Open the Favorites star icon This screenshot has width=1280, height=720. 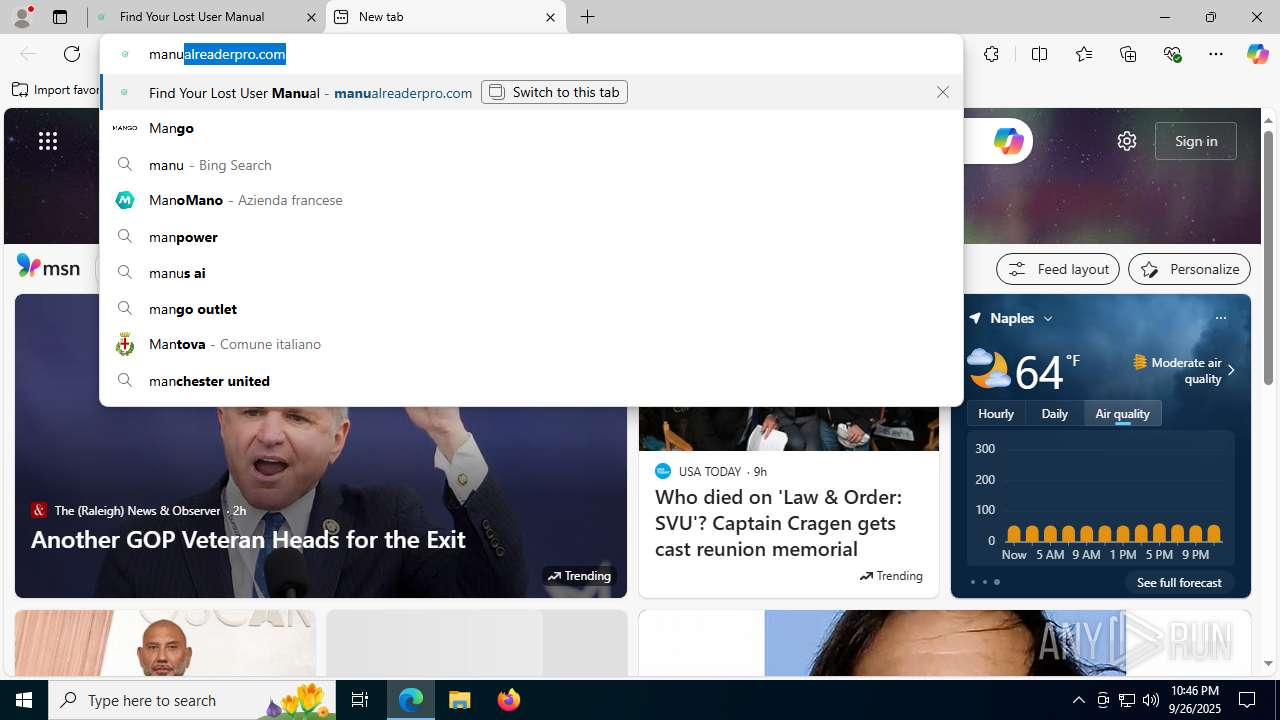(x=1083, y=54)
